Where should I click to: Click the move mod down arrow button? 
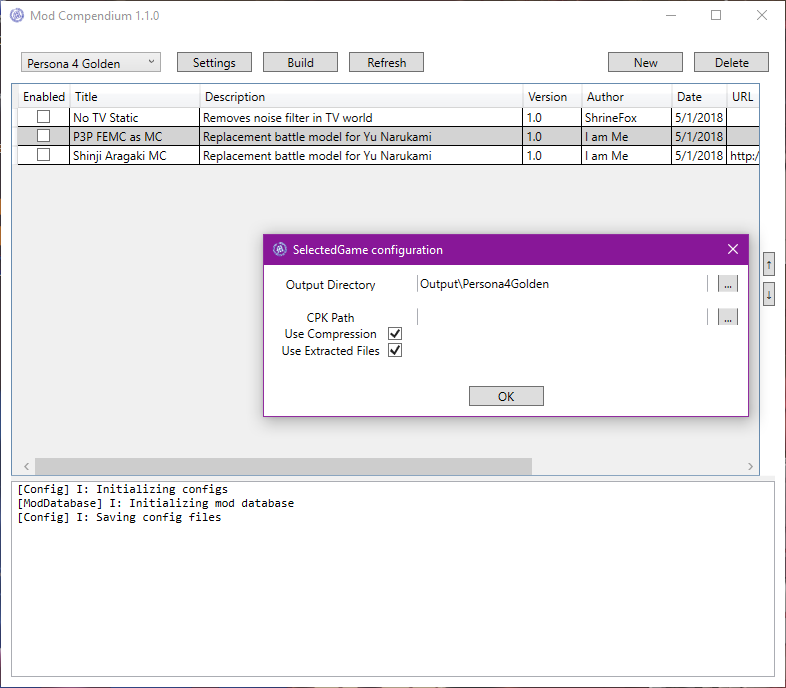(768, 294)
